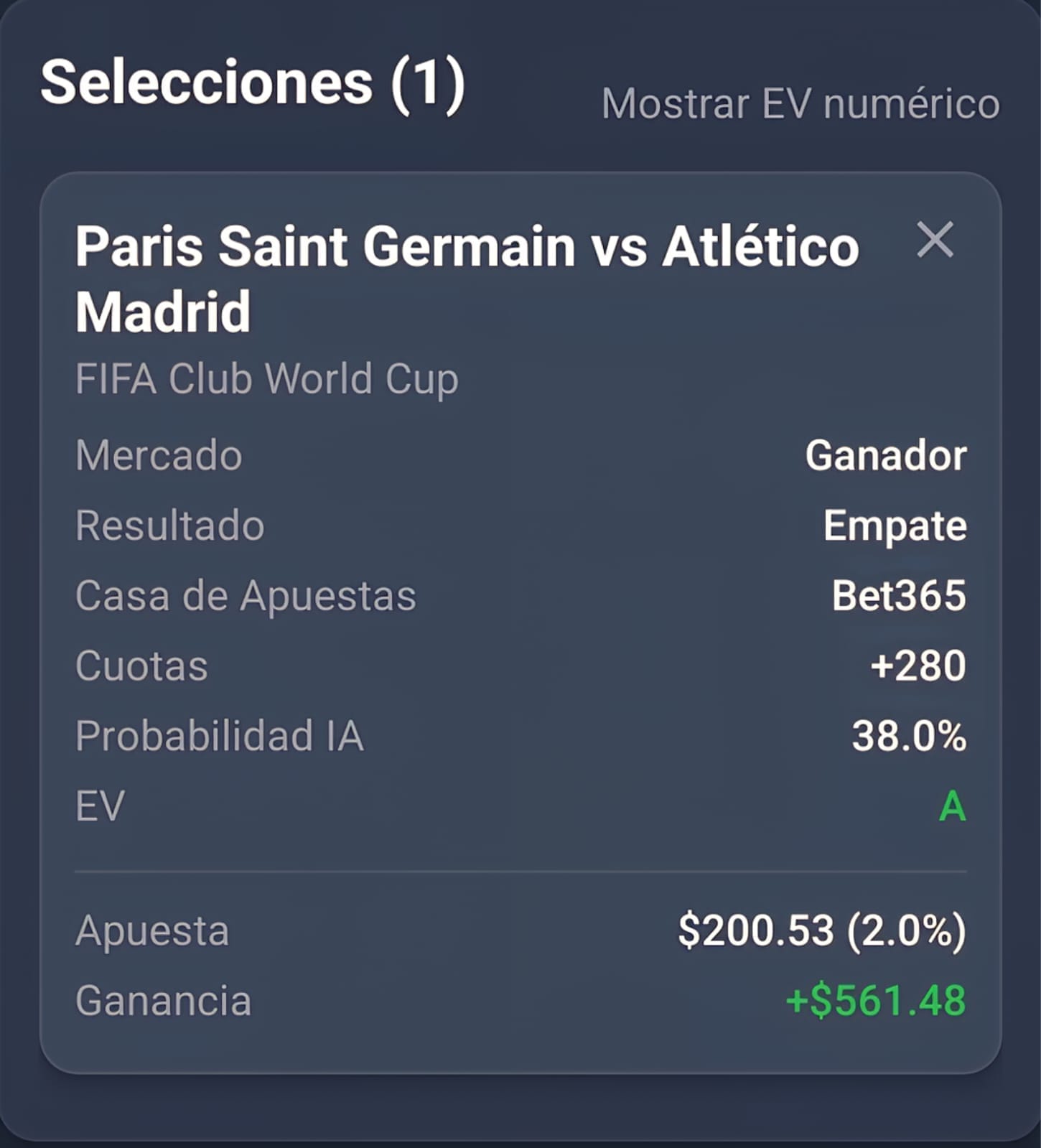This screenshot has height=1148, width=1041.
Task: Edit the $200.53 (2.0%) stake amount
Action: (822, 931)
